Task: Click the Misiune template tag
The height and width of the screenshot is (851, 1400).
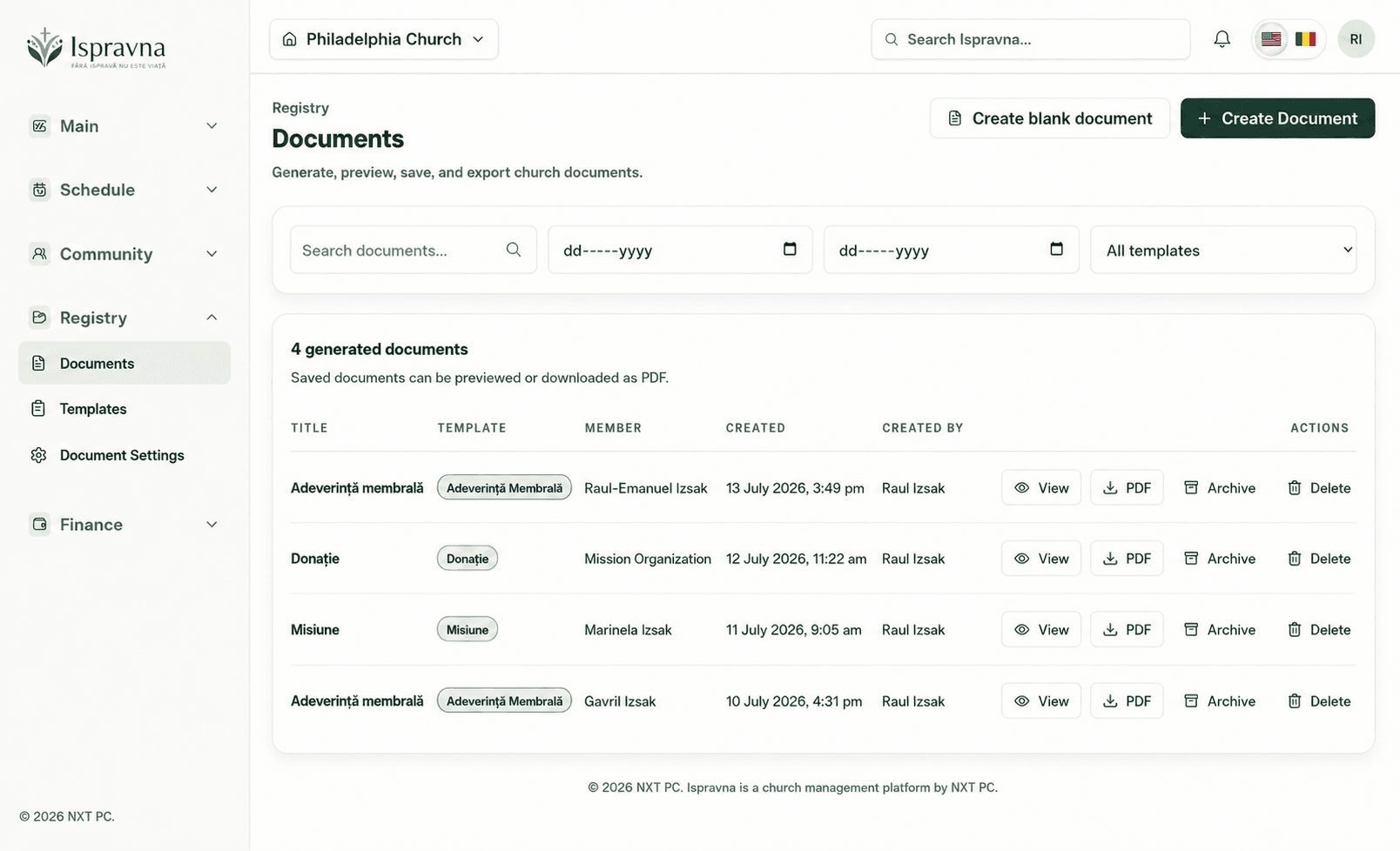Action: point(468,630)
